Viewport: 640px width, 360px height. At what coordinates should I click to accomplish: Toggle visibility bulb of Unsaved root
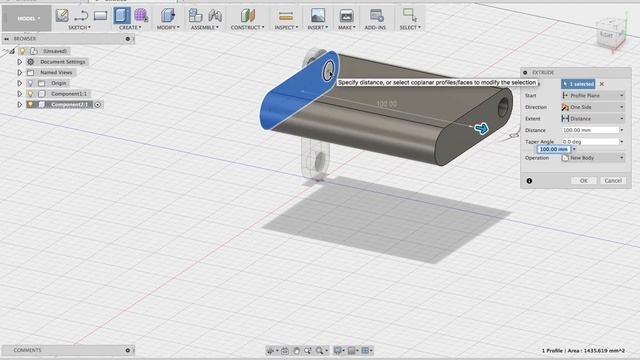click(x=22, y=51)
